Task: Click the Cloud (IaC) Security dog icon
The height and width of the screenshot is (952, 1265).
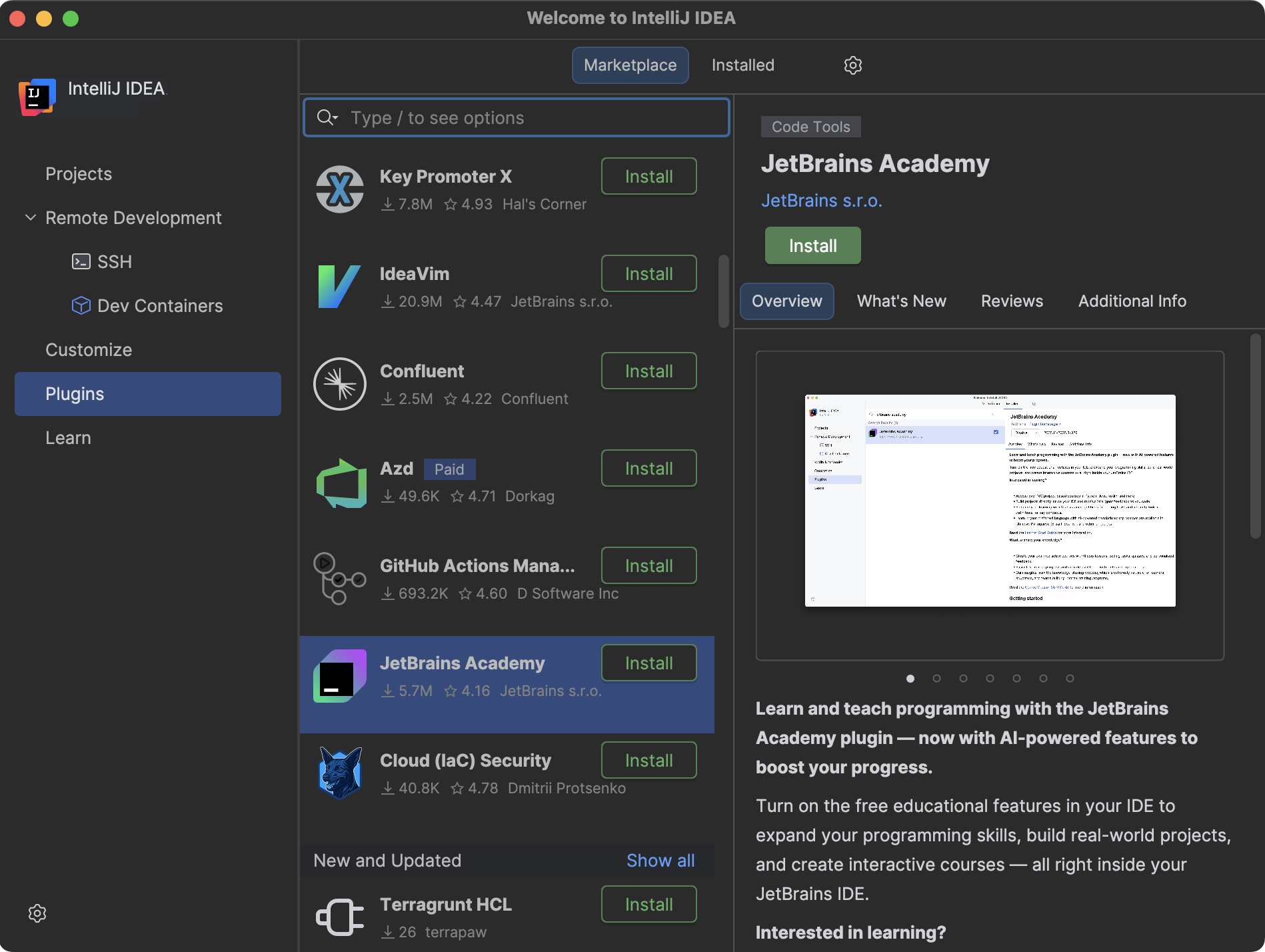Action: (x=340, y=773)
